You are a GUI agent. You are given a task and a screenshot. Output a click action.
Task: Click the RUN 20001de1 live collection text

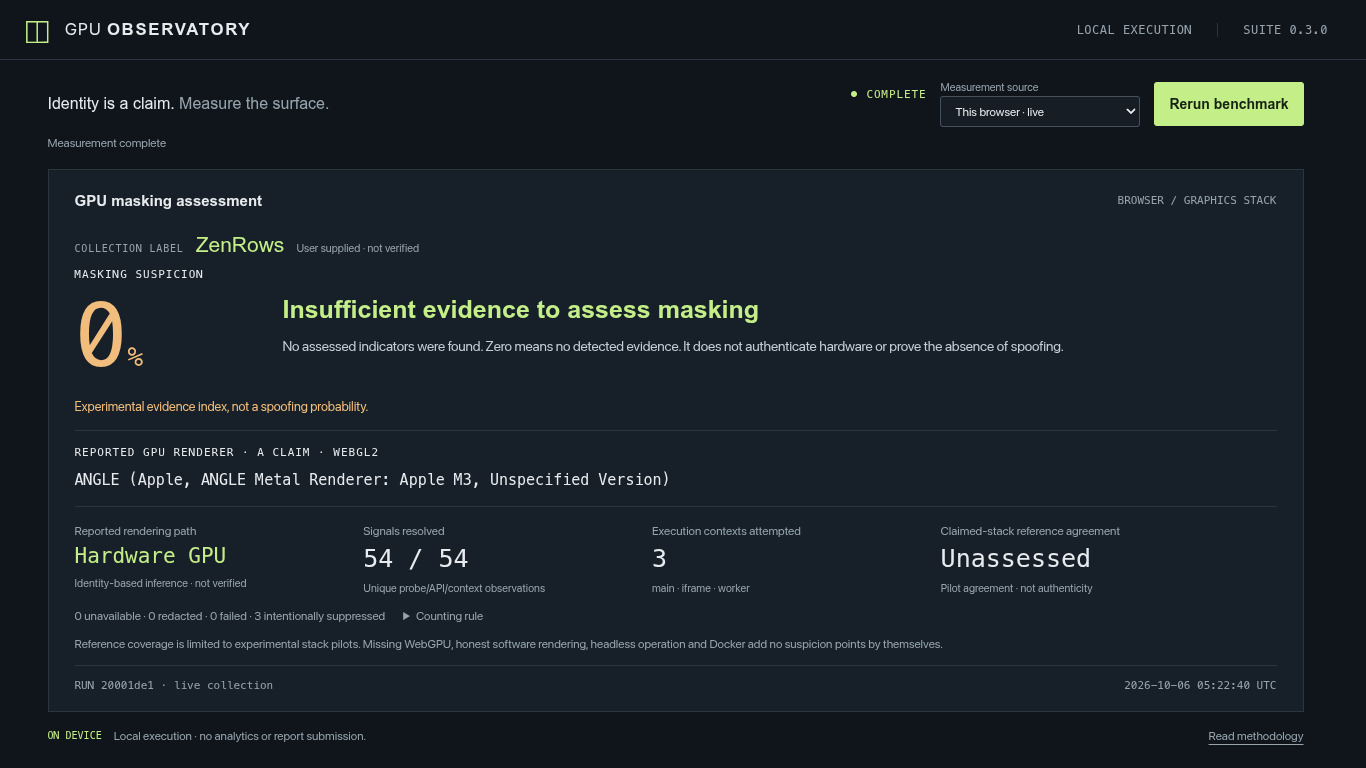173,686
